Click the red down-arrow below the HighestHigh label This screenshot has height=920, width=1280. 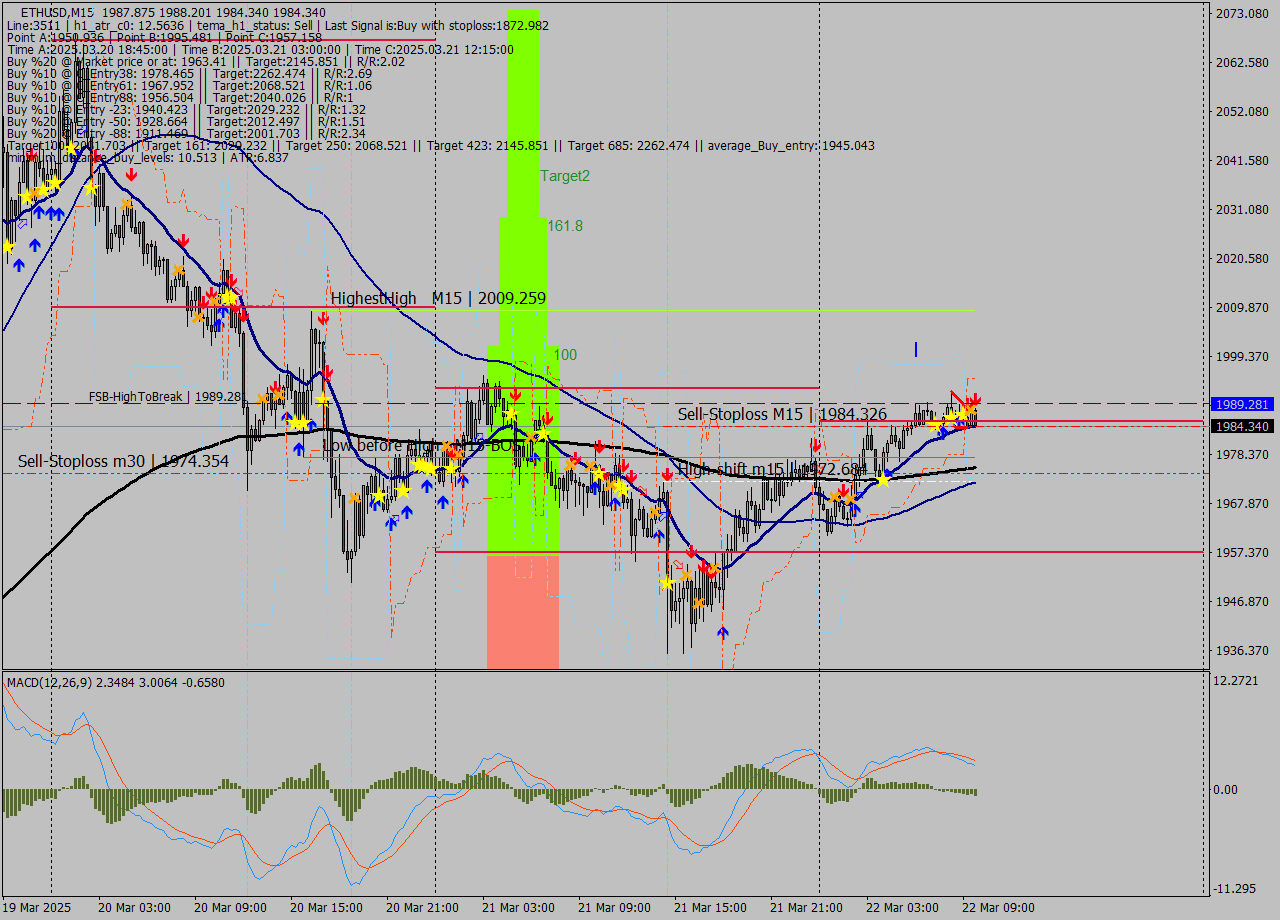(323, 318)
